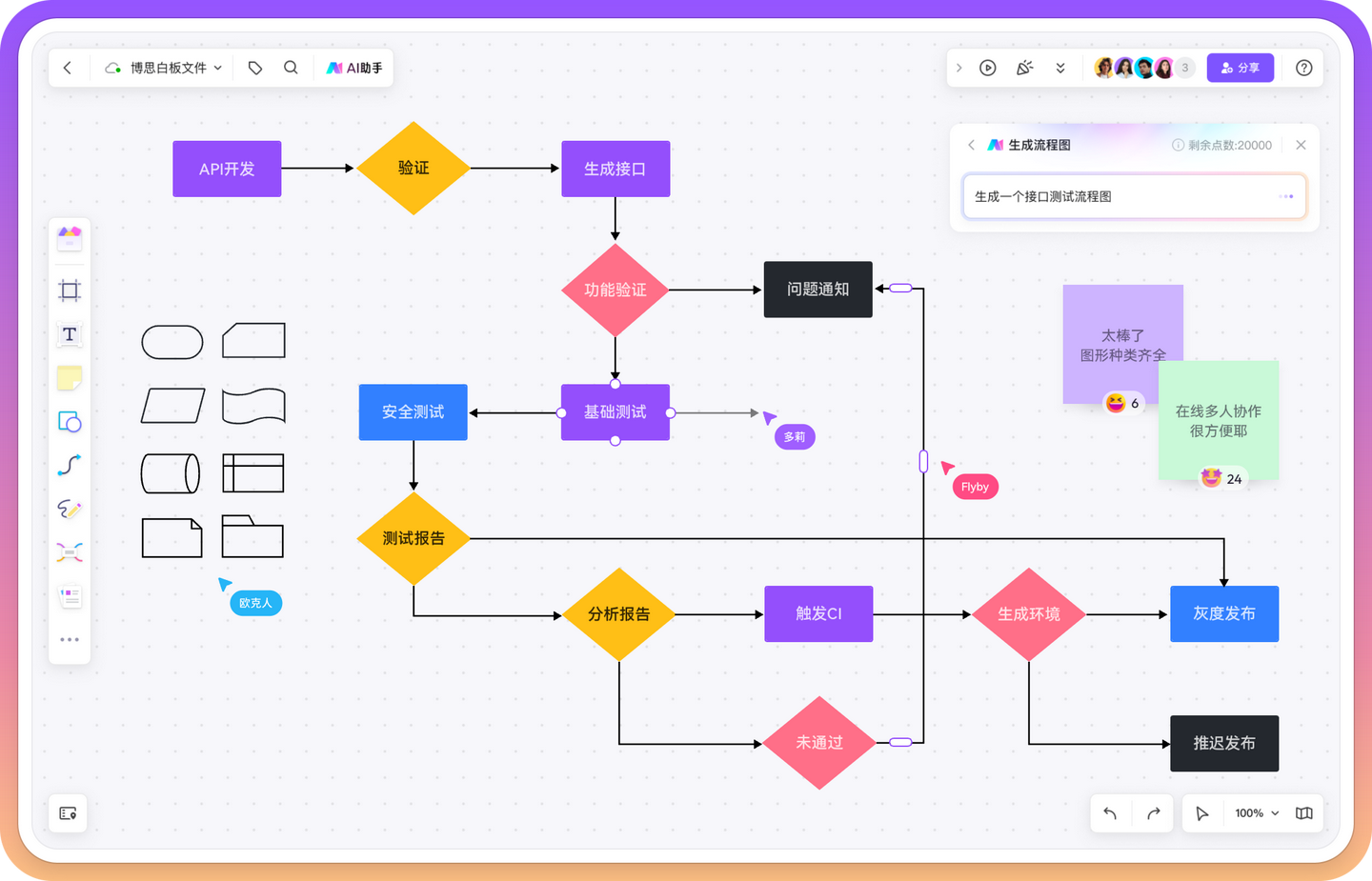Screen dimensions: 1372x881
Task: Select the Text tool in the sidebar
Action: click(69, 334)
